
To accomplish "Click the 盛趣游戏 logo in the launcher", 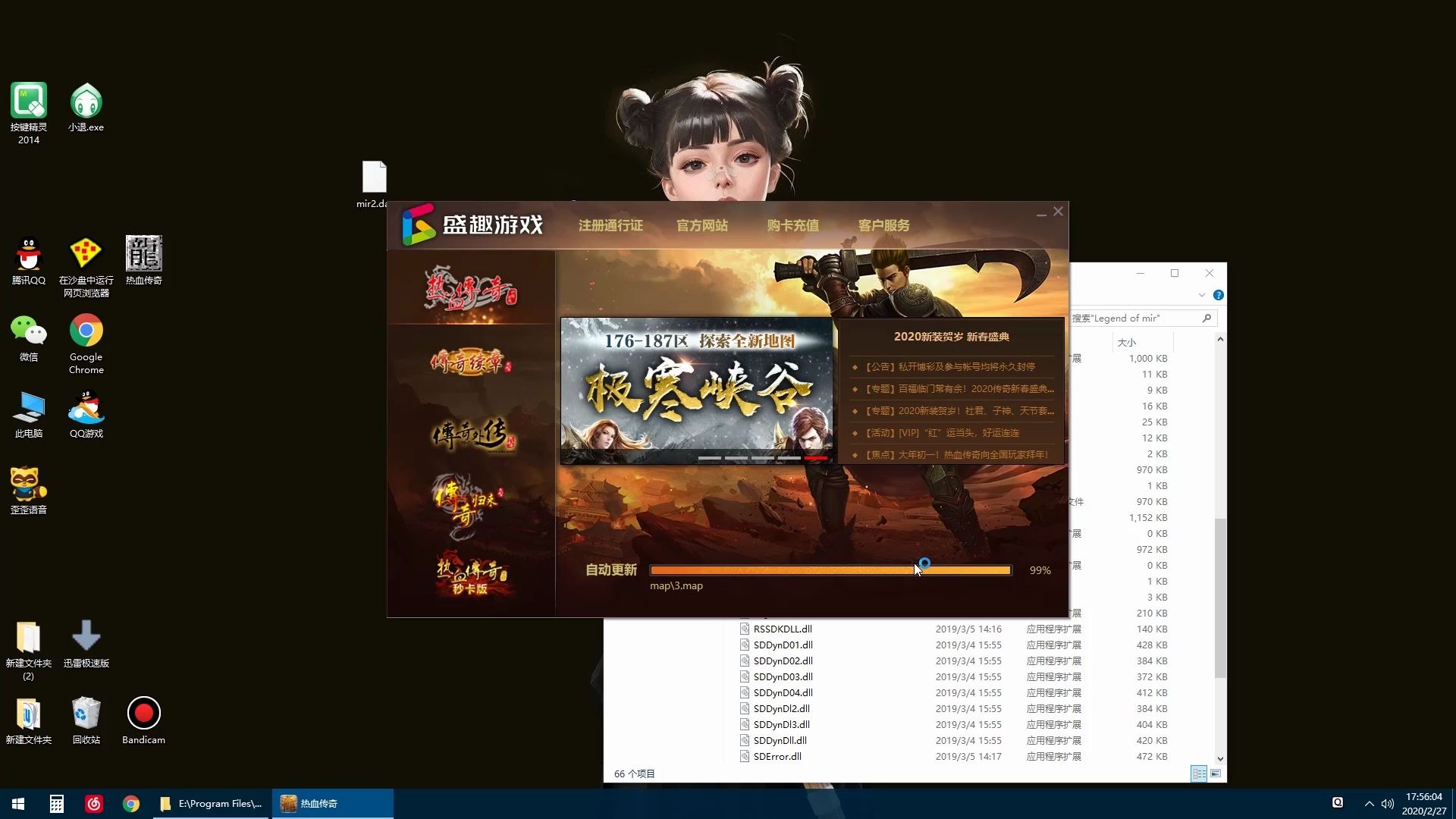I will (x=472, y=224).
